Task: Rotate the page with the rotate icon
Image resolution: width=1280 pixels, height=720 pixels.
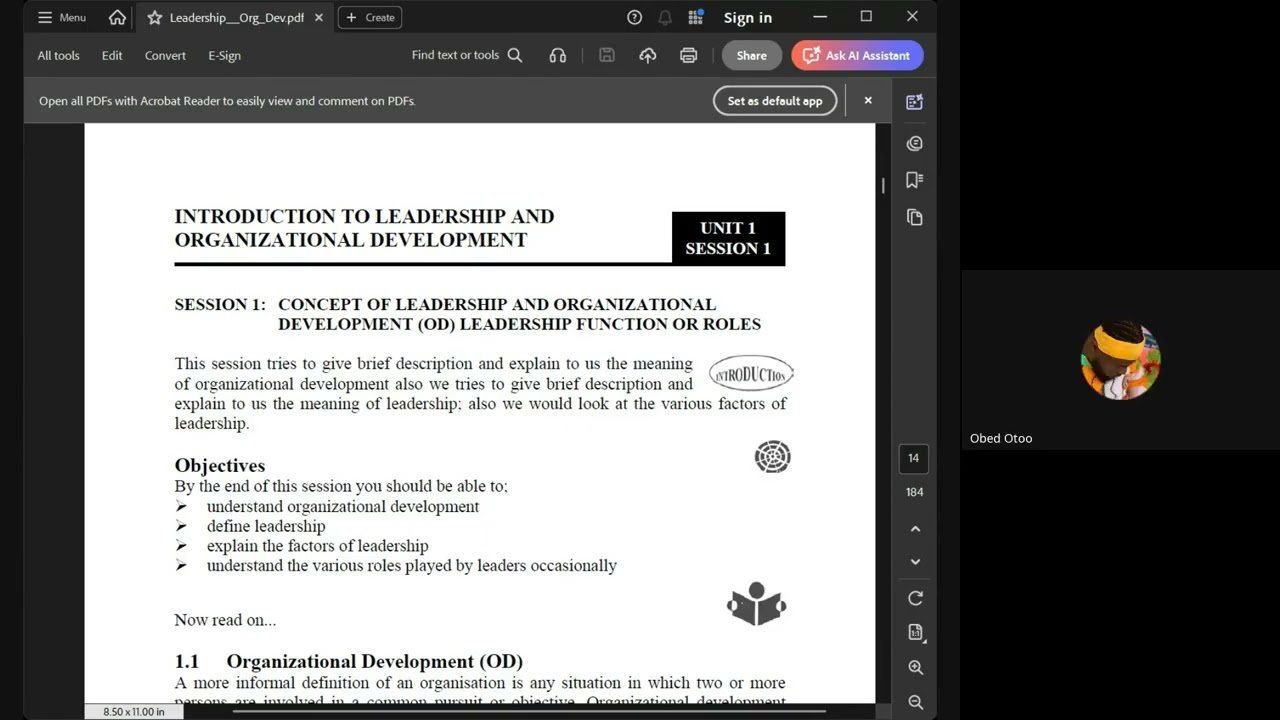Action: [915, 598]
